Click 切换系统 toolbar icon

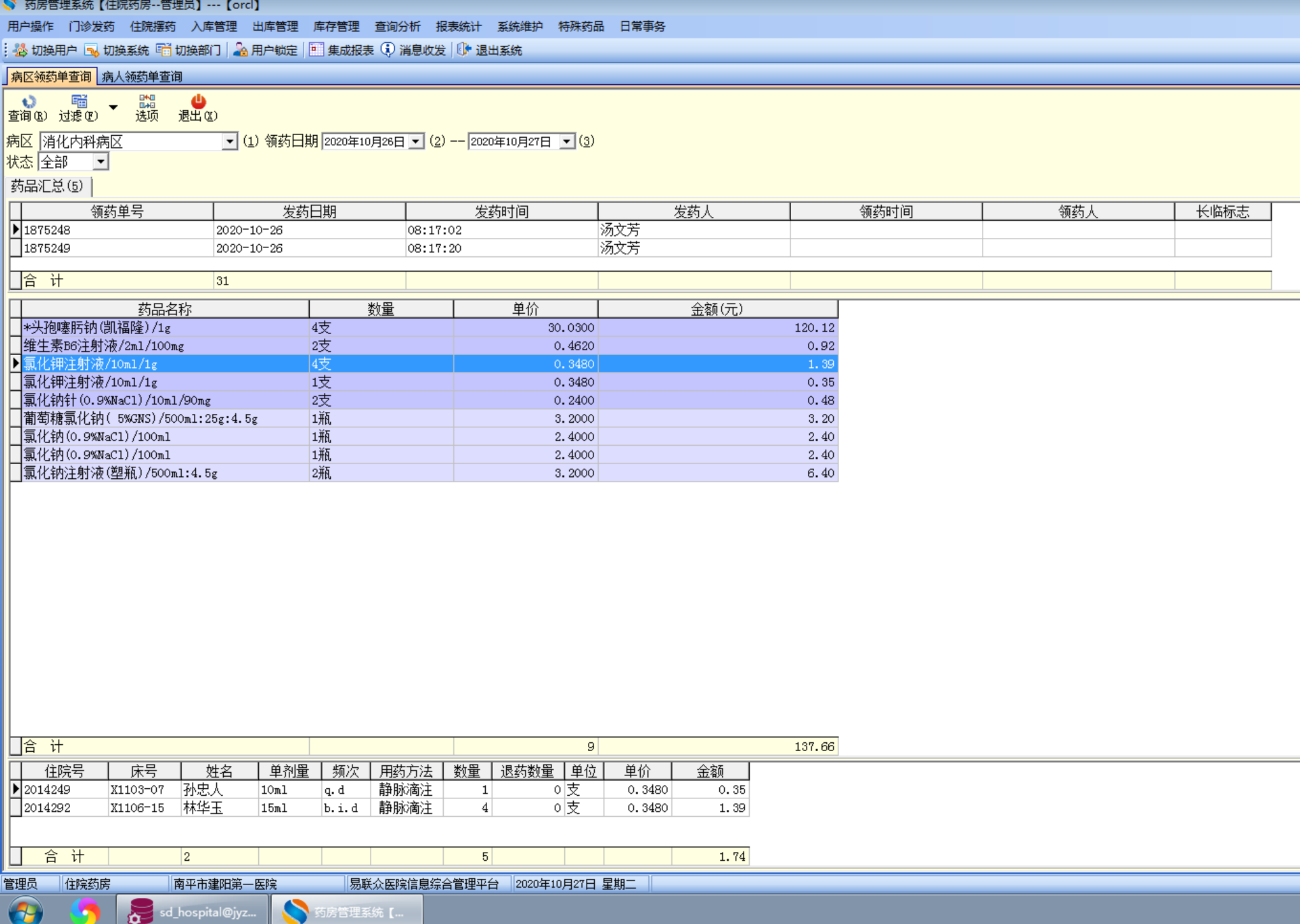[92, 50]
